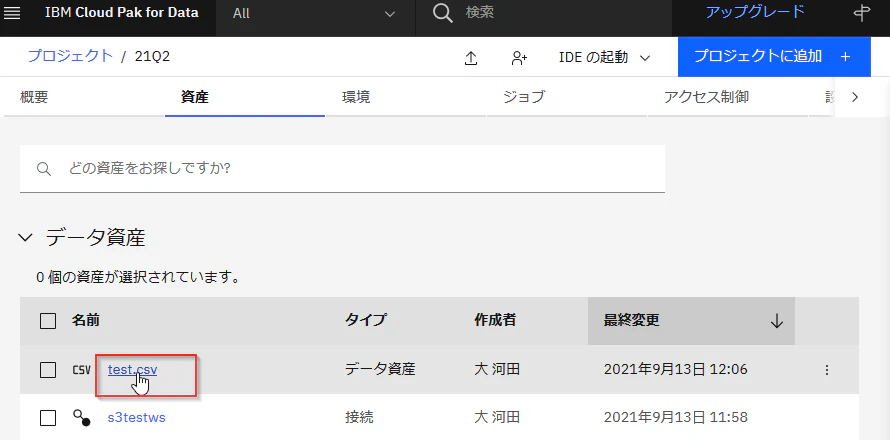The height and width of the screenshot is (440, 890).
Task: Open the アクセス制御 tab
Action: click(728, 97)
